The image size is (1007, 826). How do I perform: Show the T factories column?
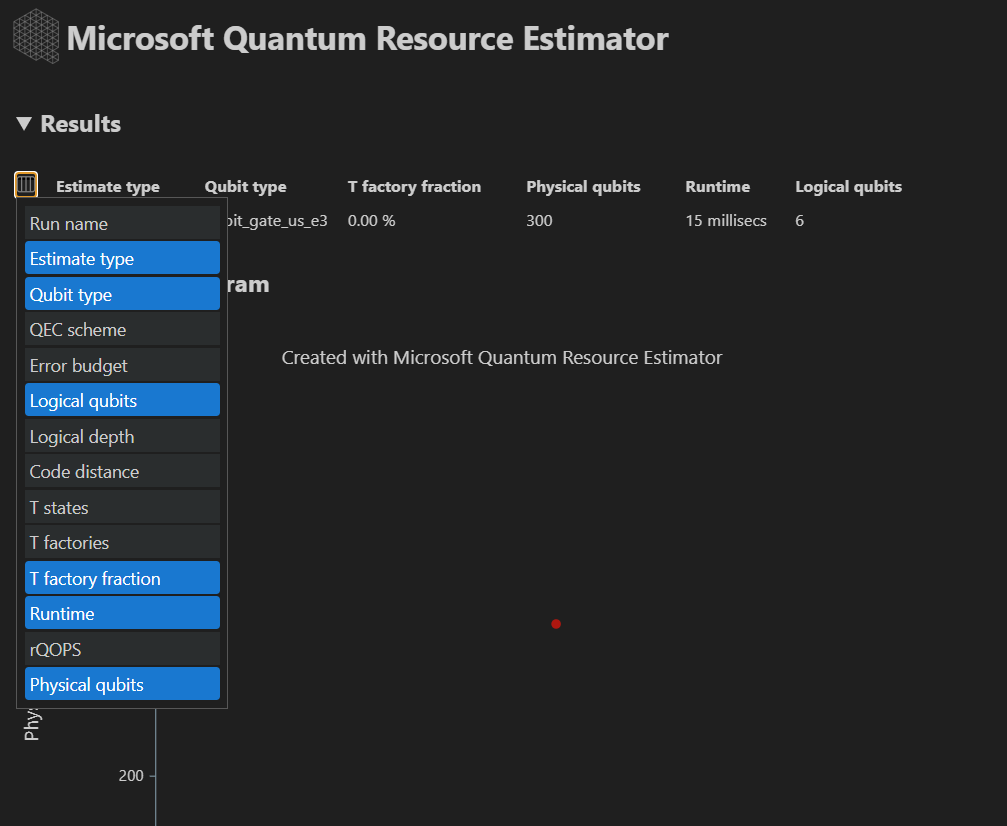pyautogui.click(x=122, y=542)
